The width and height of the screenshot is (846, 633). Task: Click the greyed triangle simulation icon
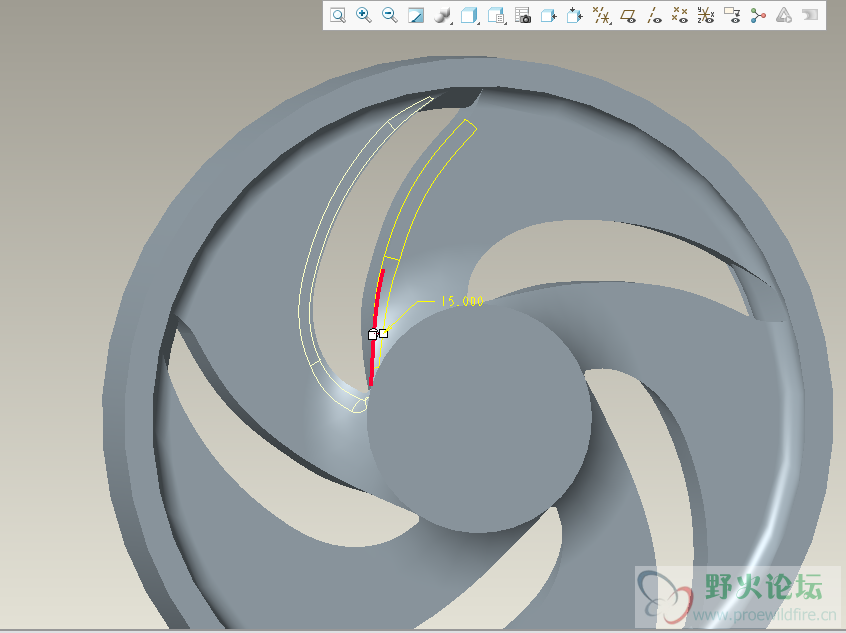click(783, 15)
